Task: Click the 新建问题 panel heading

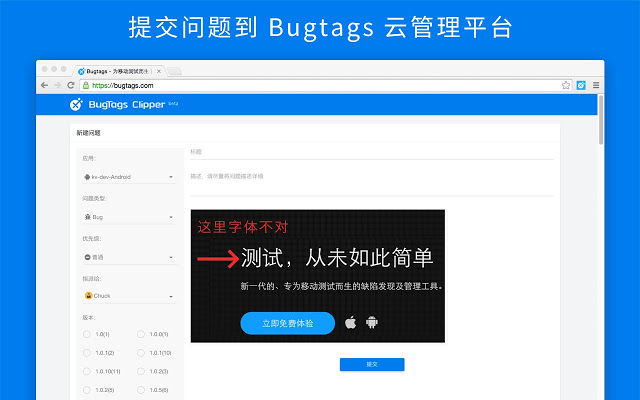Action: 89,133
